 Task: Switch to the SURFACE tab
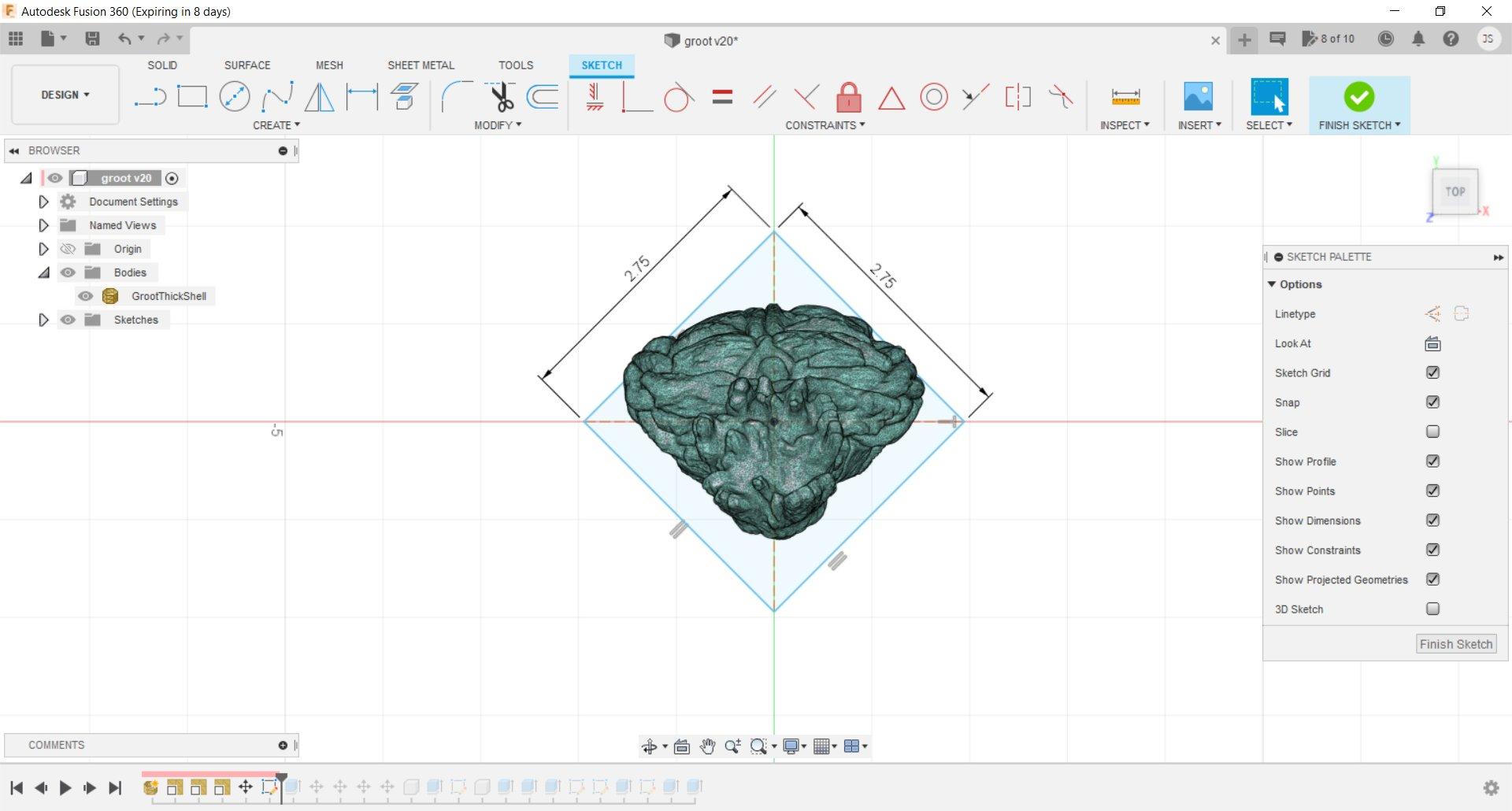click(246, 65)
